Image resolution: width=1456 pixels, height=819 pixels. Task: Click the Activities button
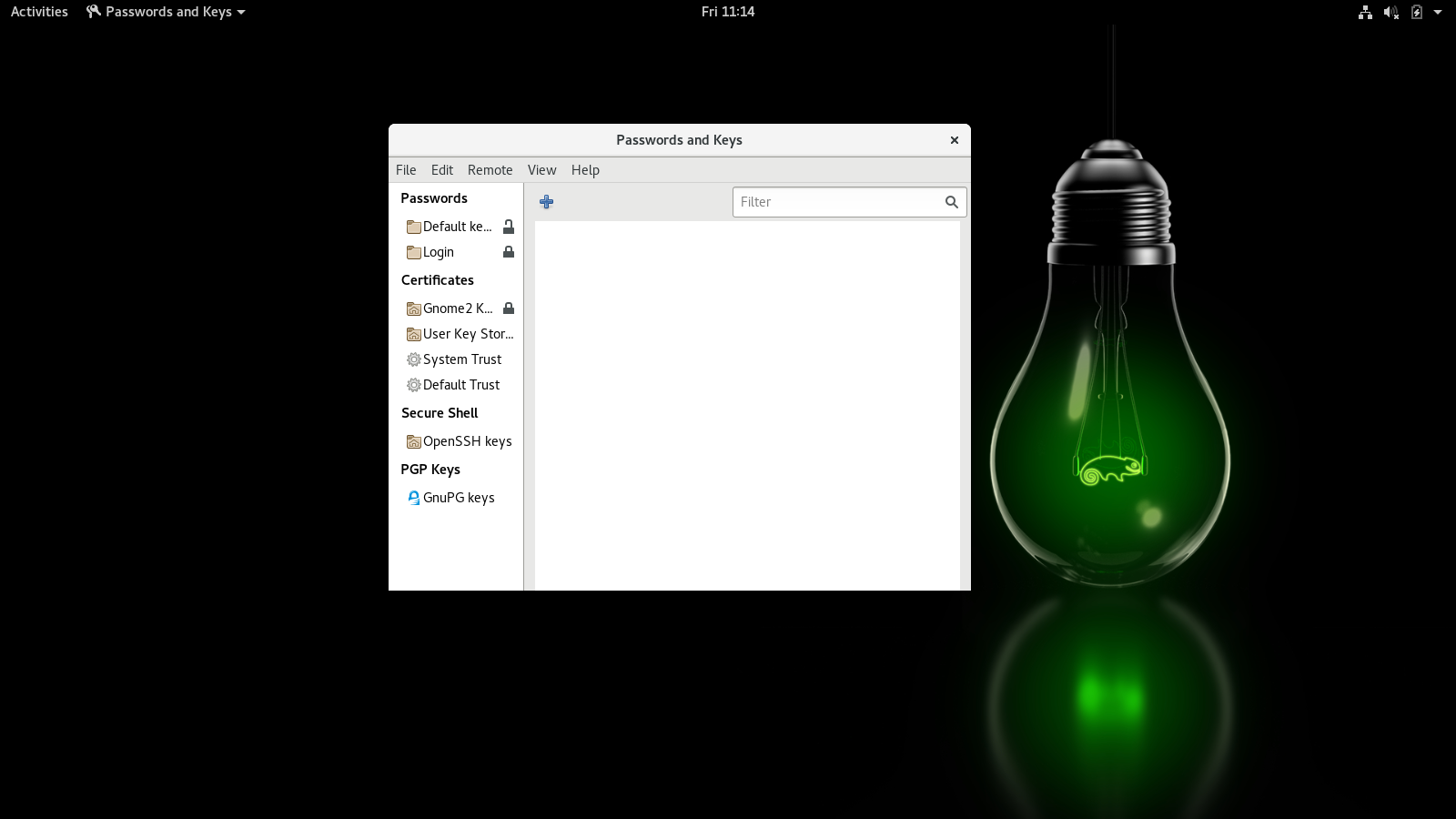[x=39, y=12]
